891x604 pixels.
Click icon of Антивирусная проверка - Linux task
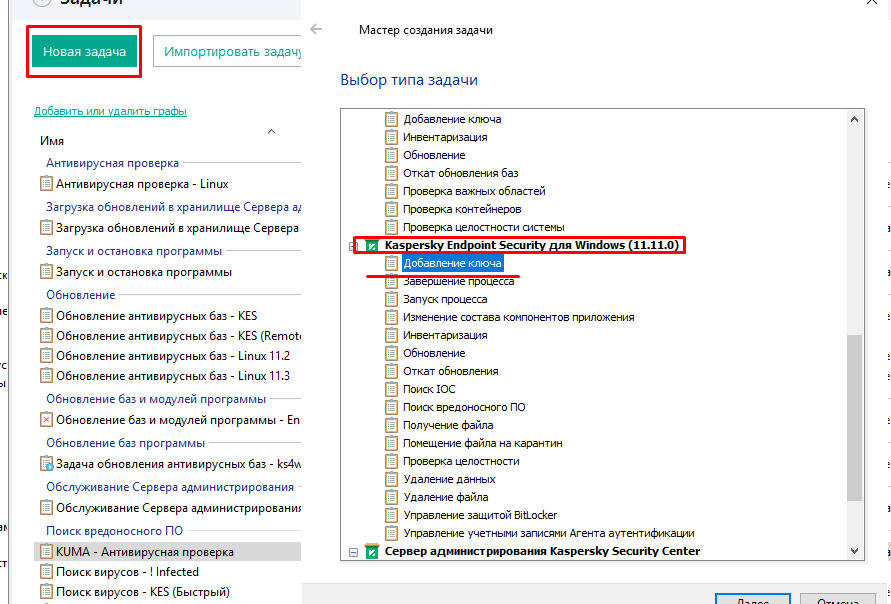coord(46,184)
